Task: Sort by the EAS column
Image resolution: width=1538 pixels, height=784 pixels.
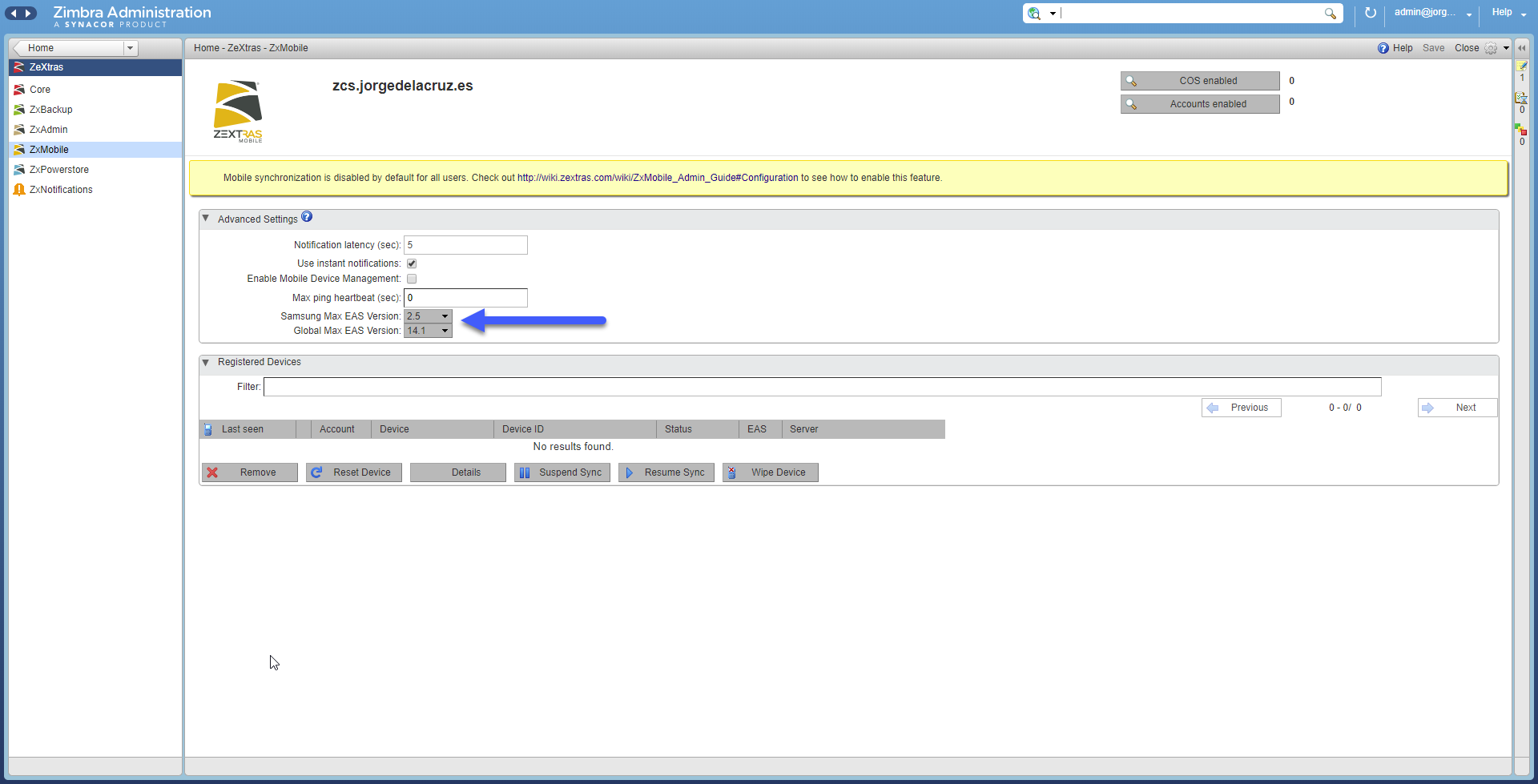Action: click(760, 429)
